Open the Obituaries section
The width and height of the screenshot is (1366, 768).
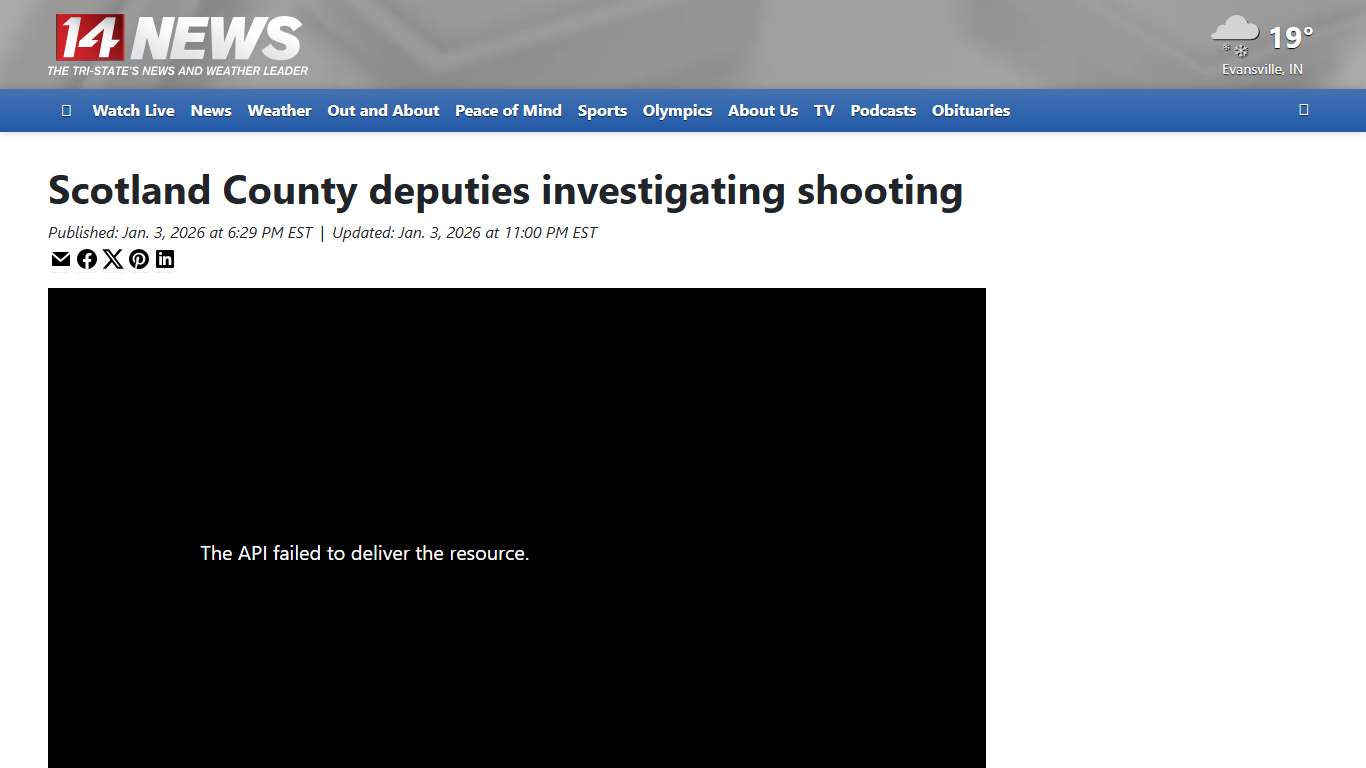pos(970,111)
